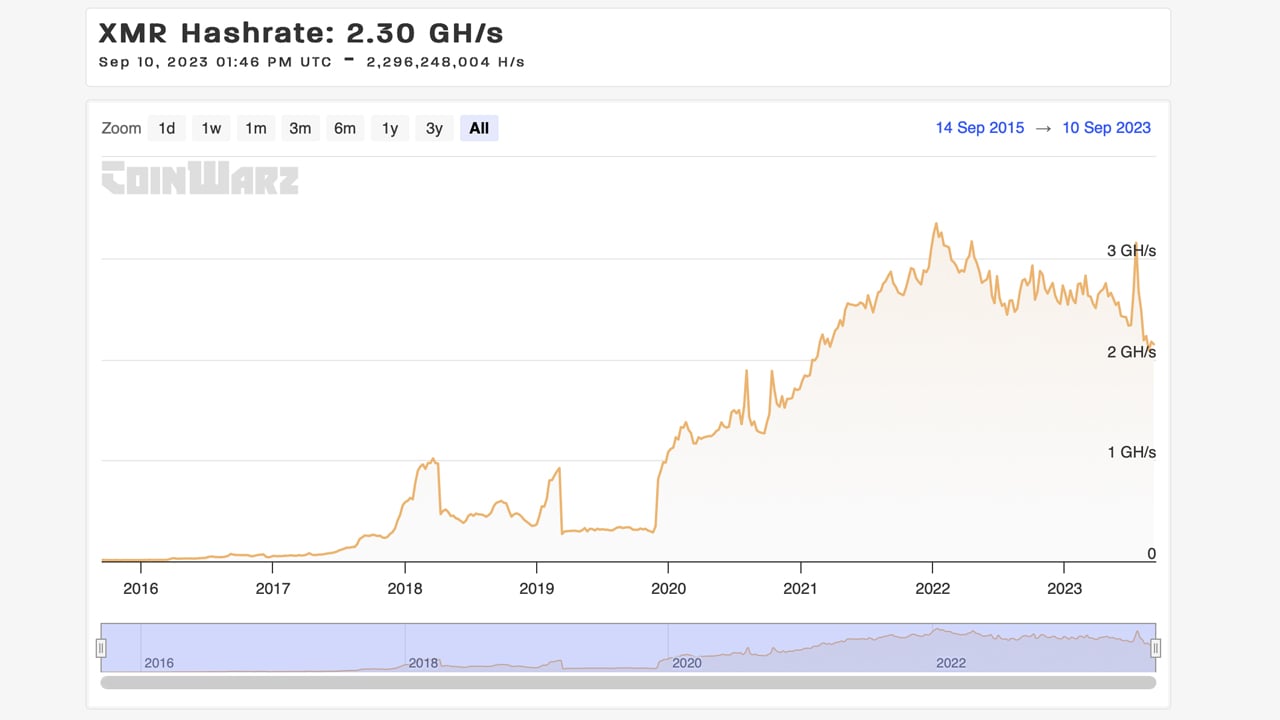
Task: Select the 1y zoom range
Action: click(x=390, y=128)
